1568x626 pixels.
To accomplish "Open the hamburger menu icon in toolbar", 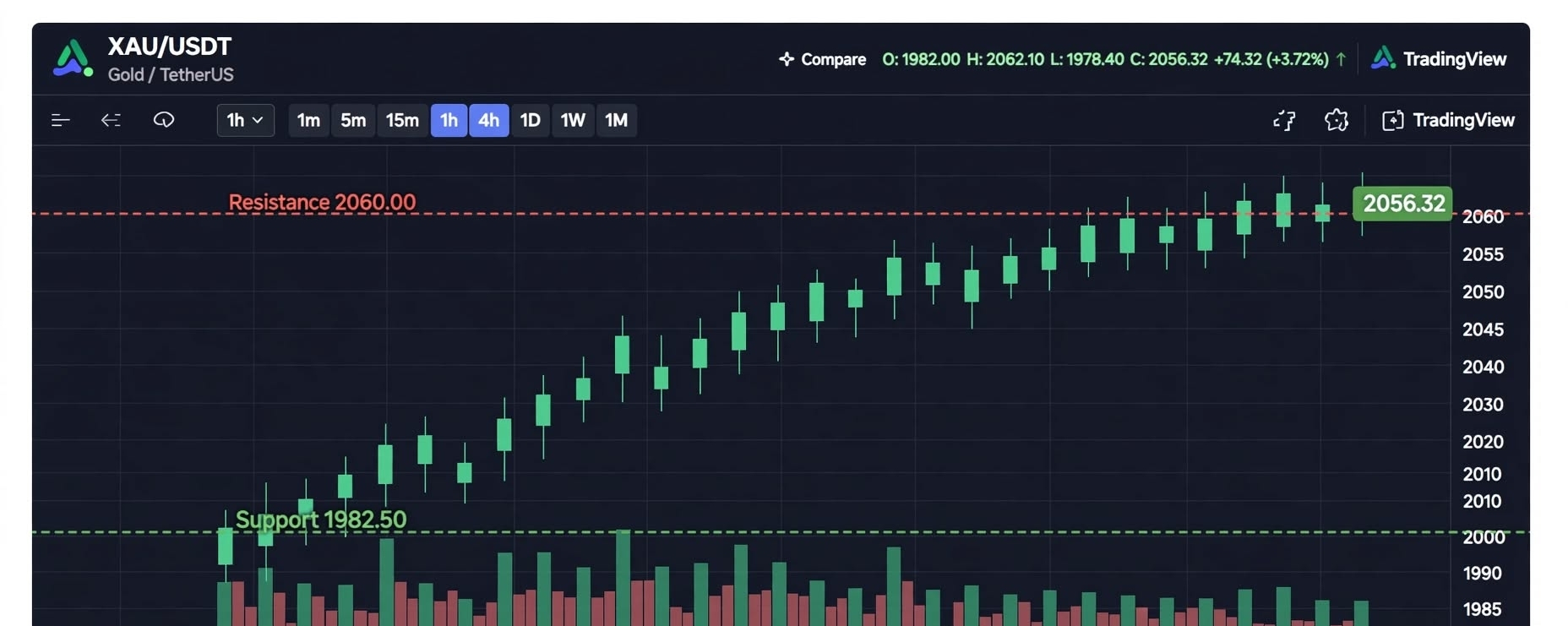I will pyautogui.click(x=60, y=120).
